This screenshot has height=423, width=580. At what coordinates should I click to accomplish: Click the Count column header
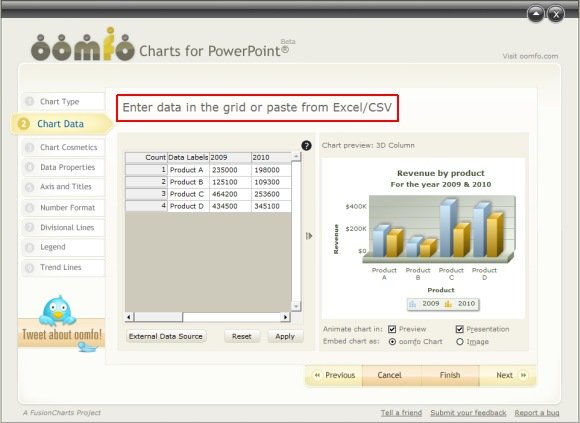(146, 158)
